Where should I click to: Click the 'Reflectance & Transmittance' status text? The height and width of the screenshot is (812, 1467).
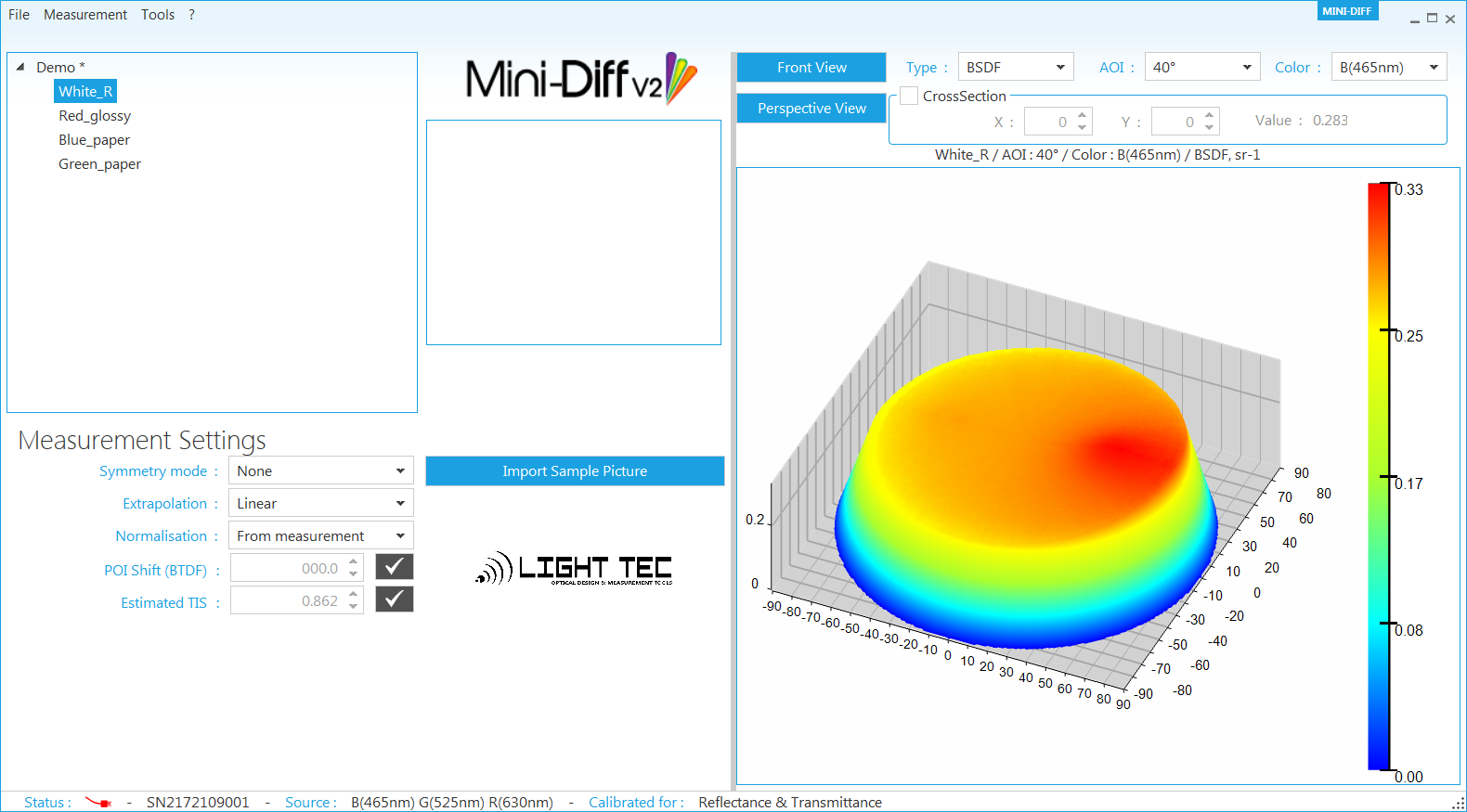click(790, 802)
